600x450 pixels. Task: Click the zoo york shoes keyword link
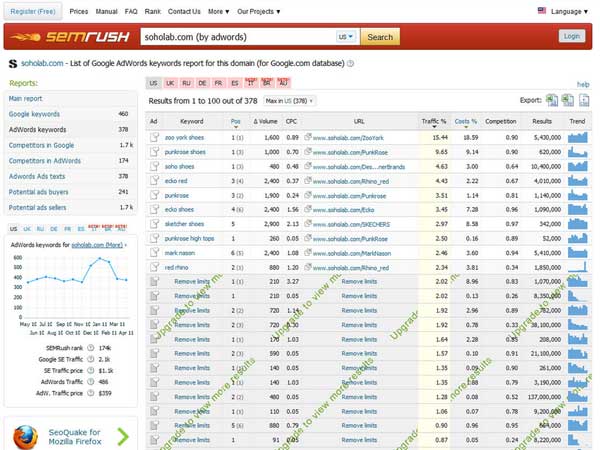pos(184,137)
